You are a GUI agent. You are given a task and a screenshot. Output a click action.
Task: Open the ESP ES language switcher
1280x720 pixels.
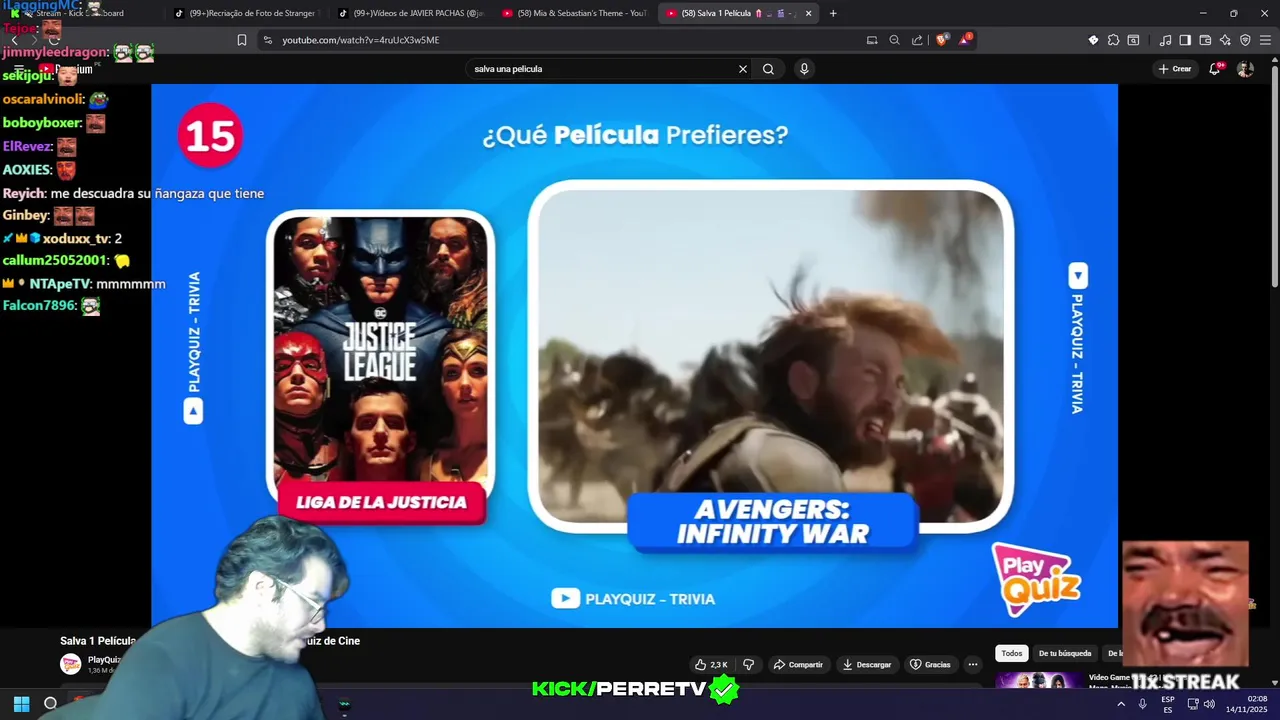[x=1168, y=704]
